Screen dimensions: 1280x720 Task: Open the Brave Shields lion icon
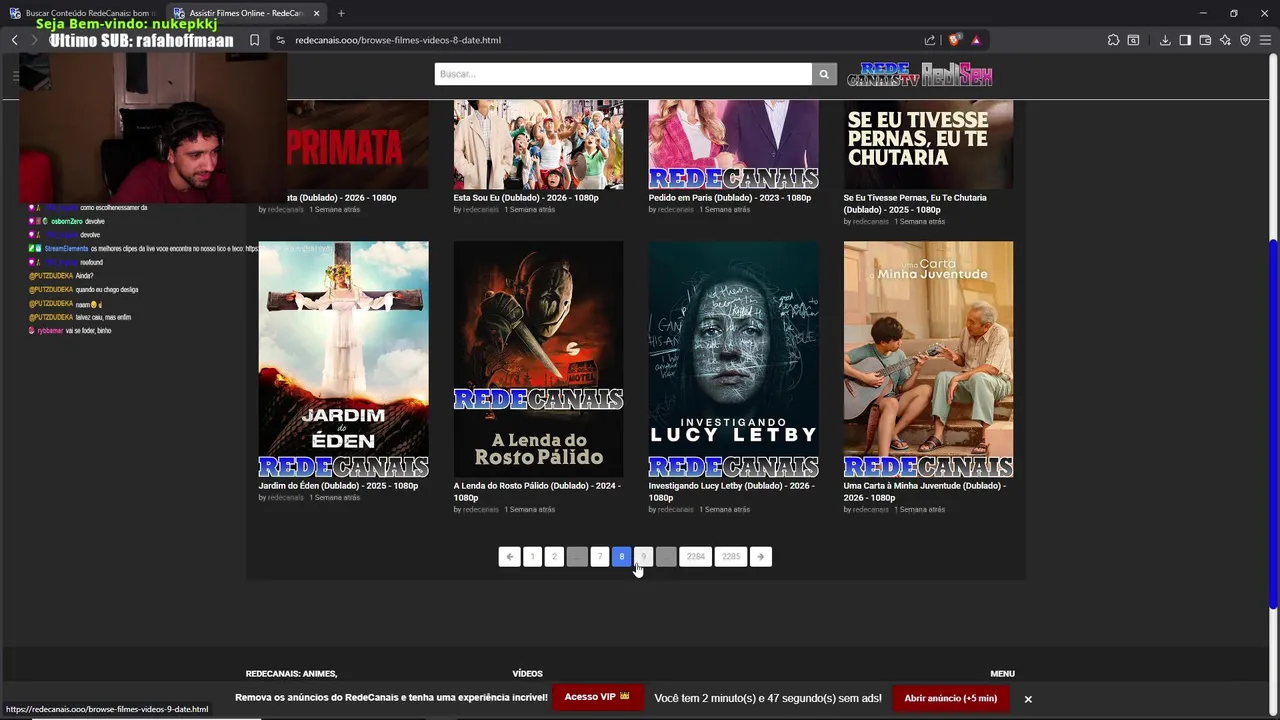pyautogui.click(x=955, y=40)
